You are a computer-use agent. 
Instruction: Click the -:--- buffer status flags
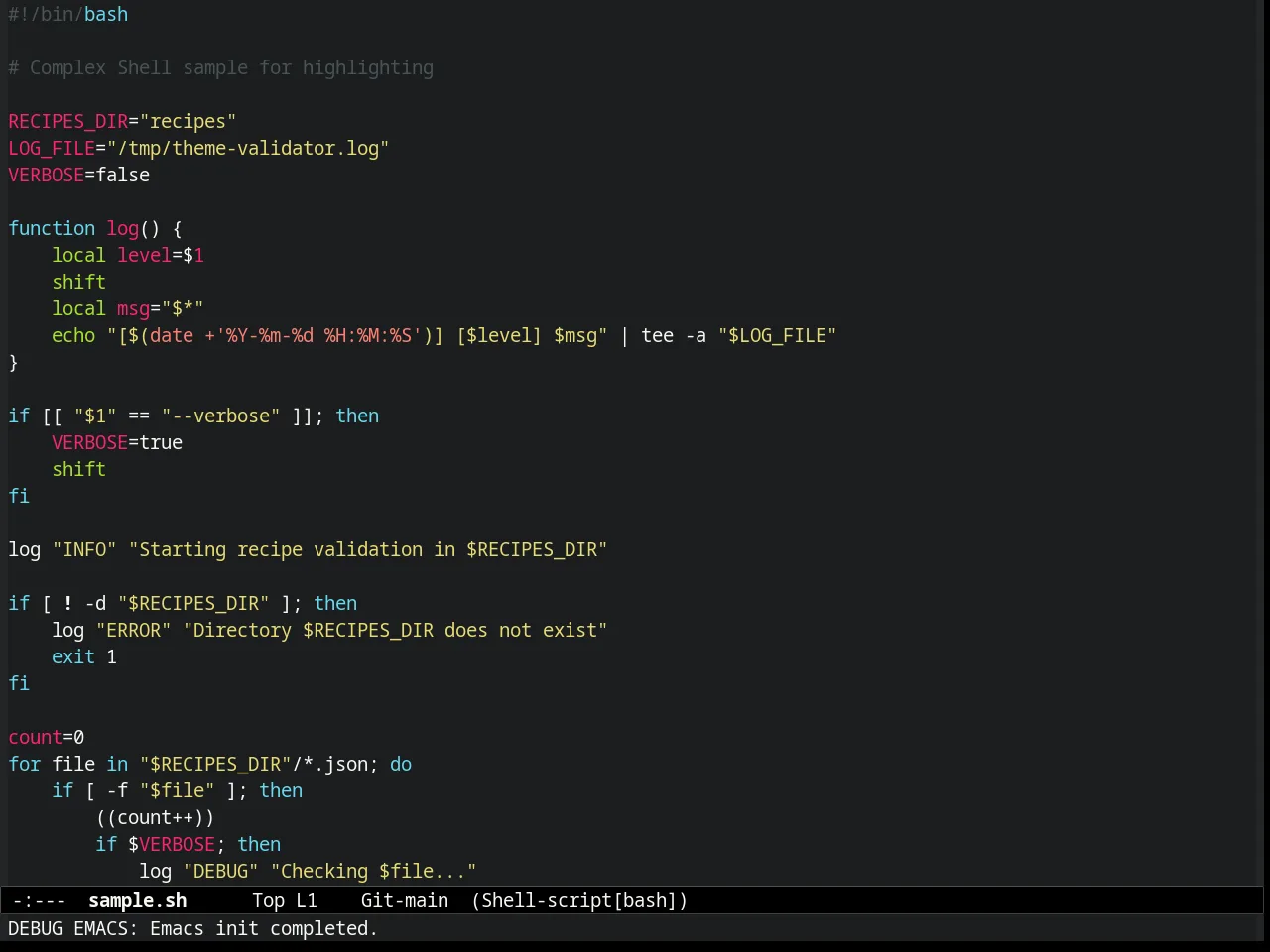point(40,900)
